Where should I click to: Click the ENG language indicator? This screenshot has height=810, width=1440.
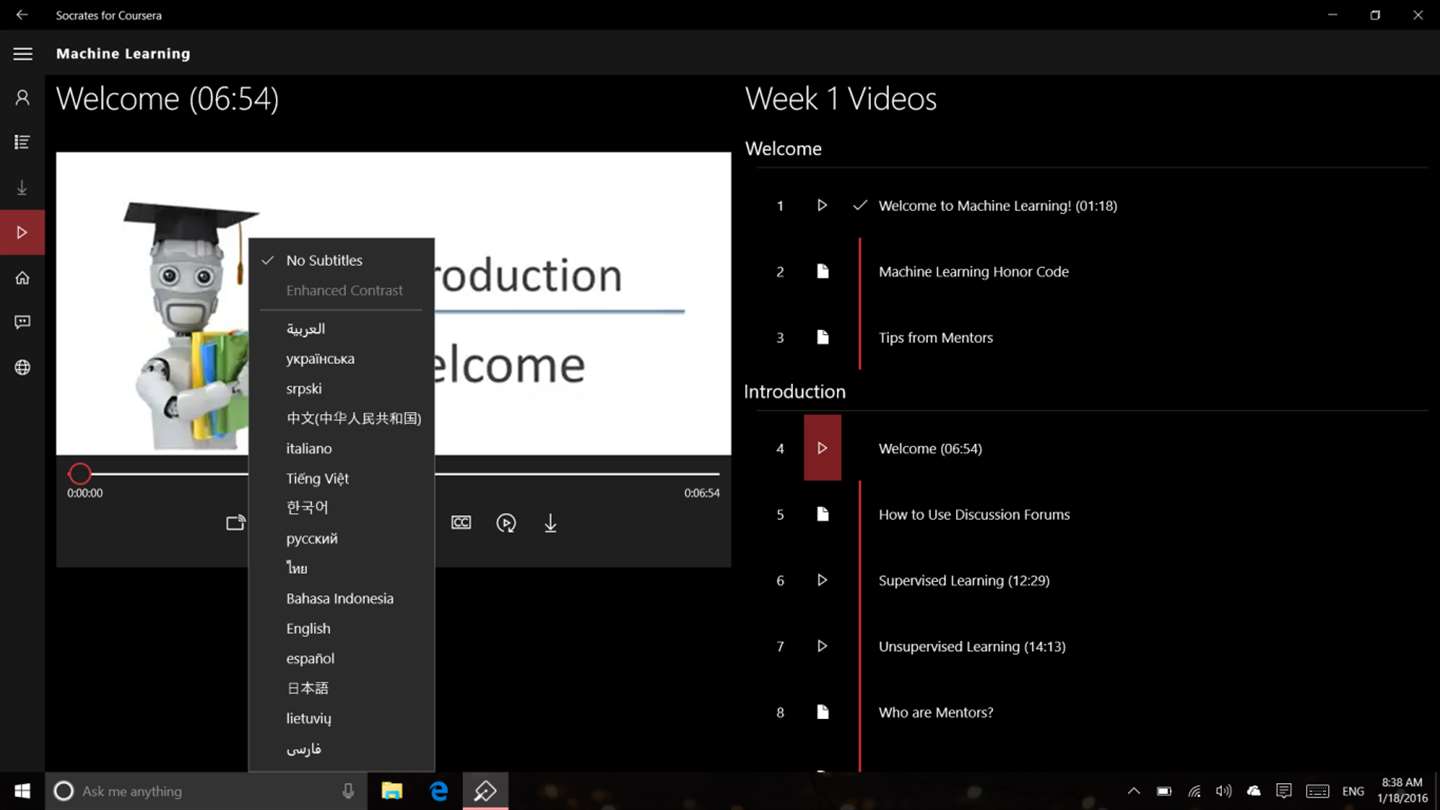[1353, 791]
